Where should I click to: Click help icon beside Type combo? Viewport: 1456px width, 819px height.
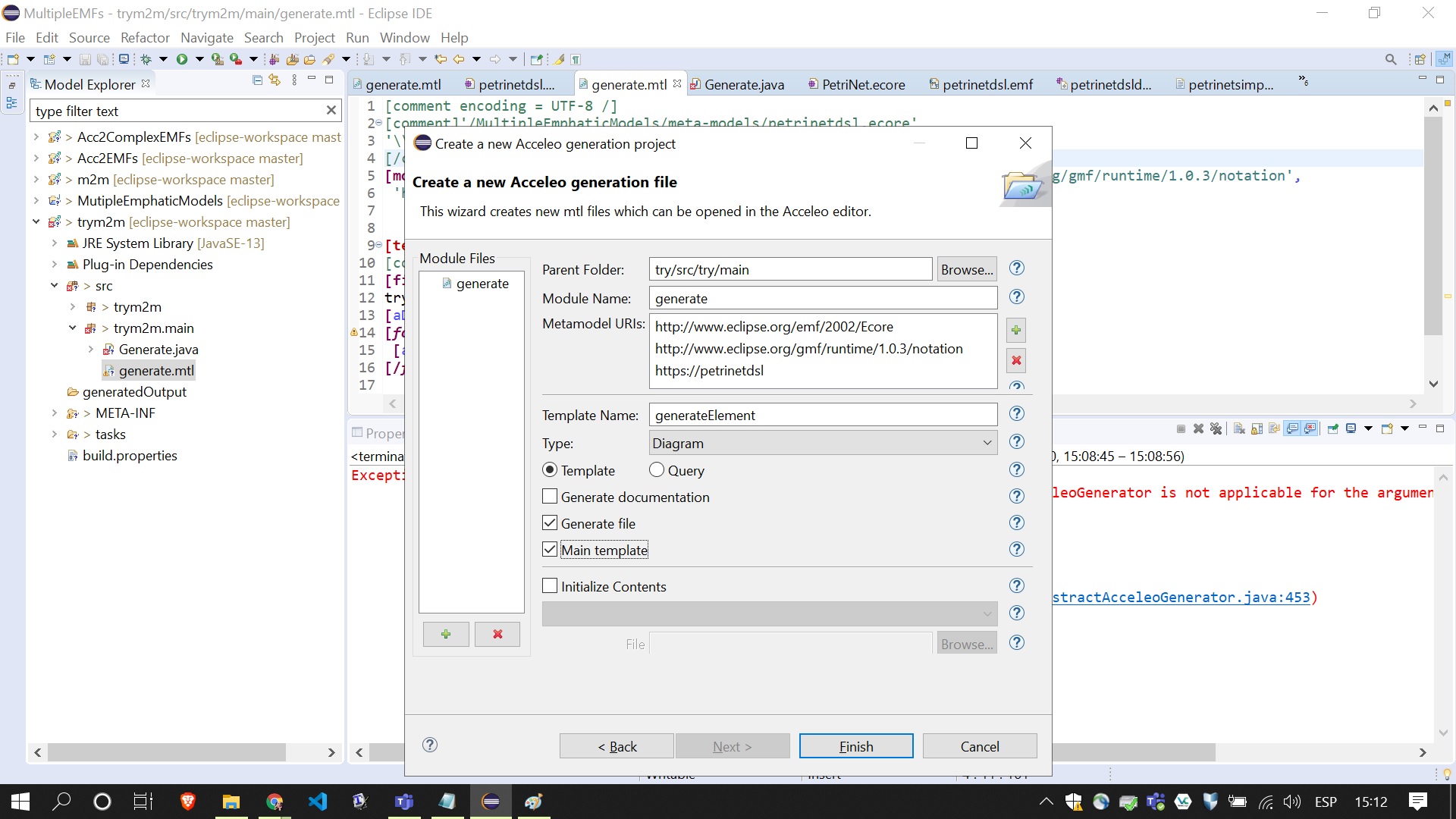[x=1017, y=442]
